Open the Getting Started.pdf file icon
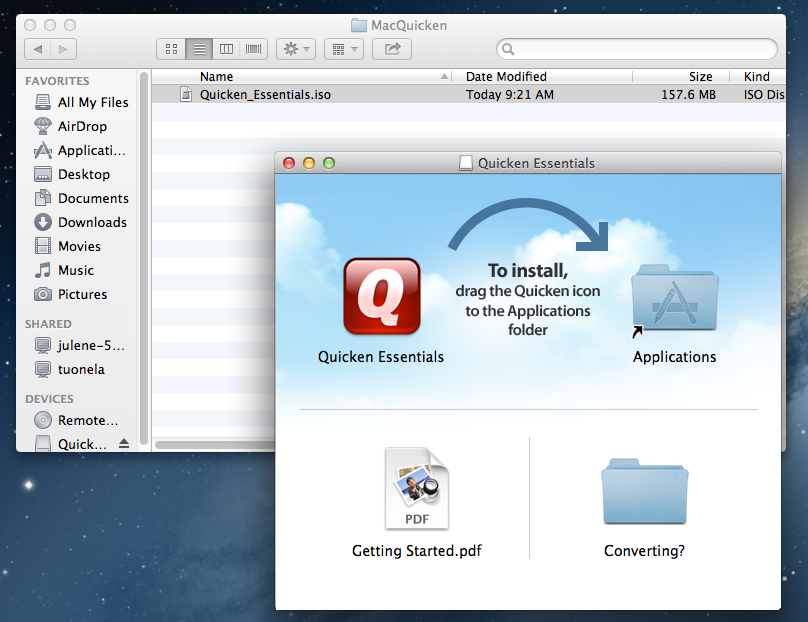 click(x=417, y=489)
